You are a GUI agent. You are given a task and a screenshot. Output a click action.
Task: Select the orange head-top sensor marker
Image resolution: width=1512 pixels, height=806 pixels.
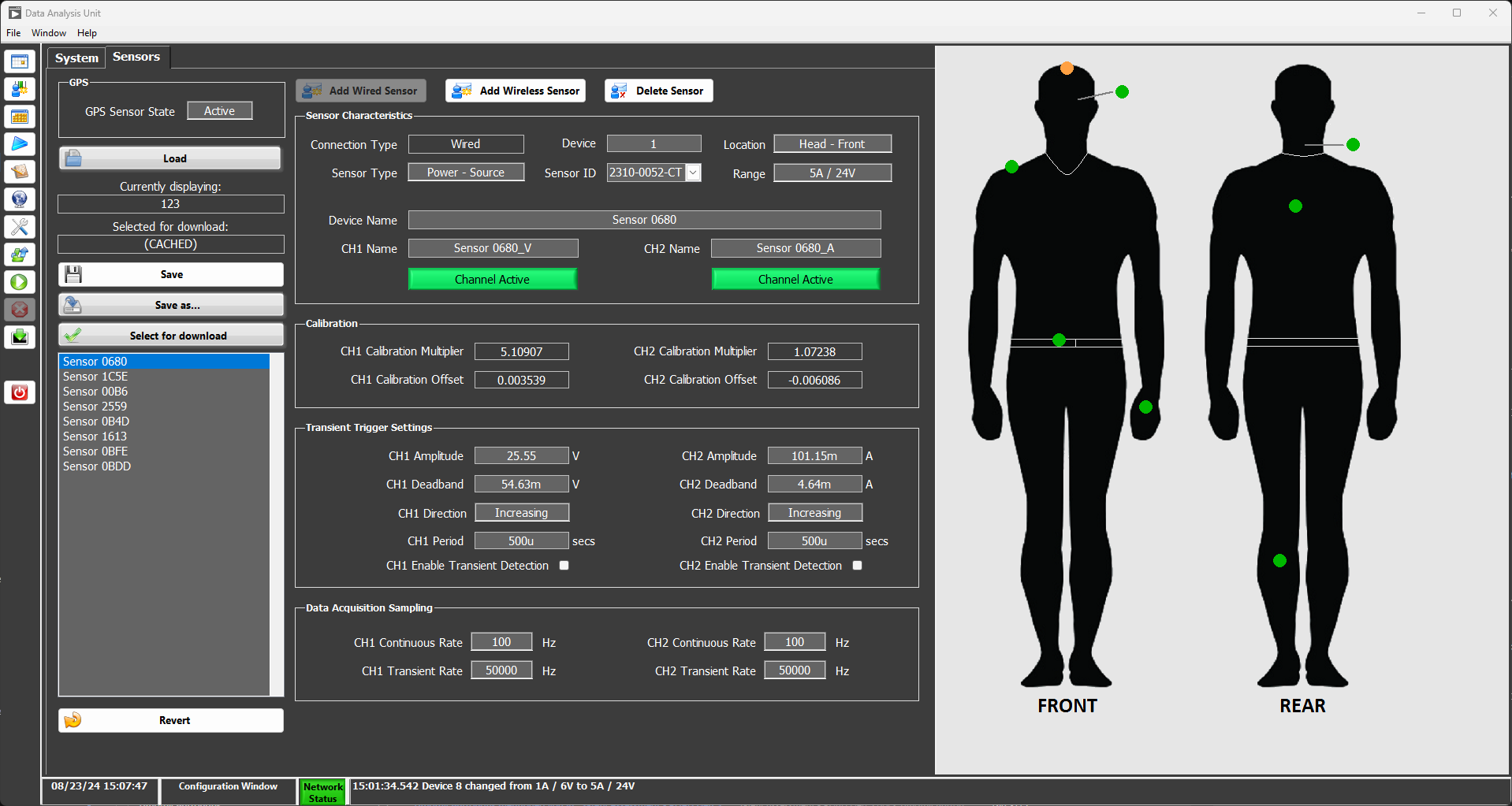1067,69
